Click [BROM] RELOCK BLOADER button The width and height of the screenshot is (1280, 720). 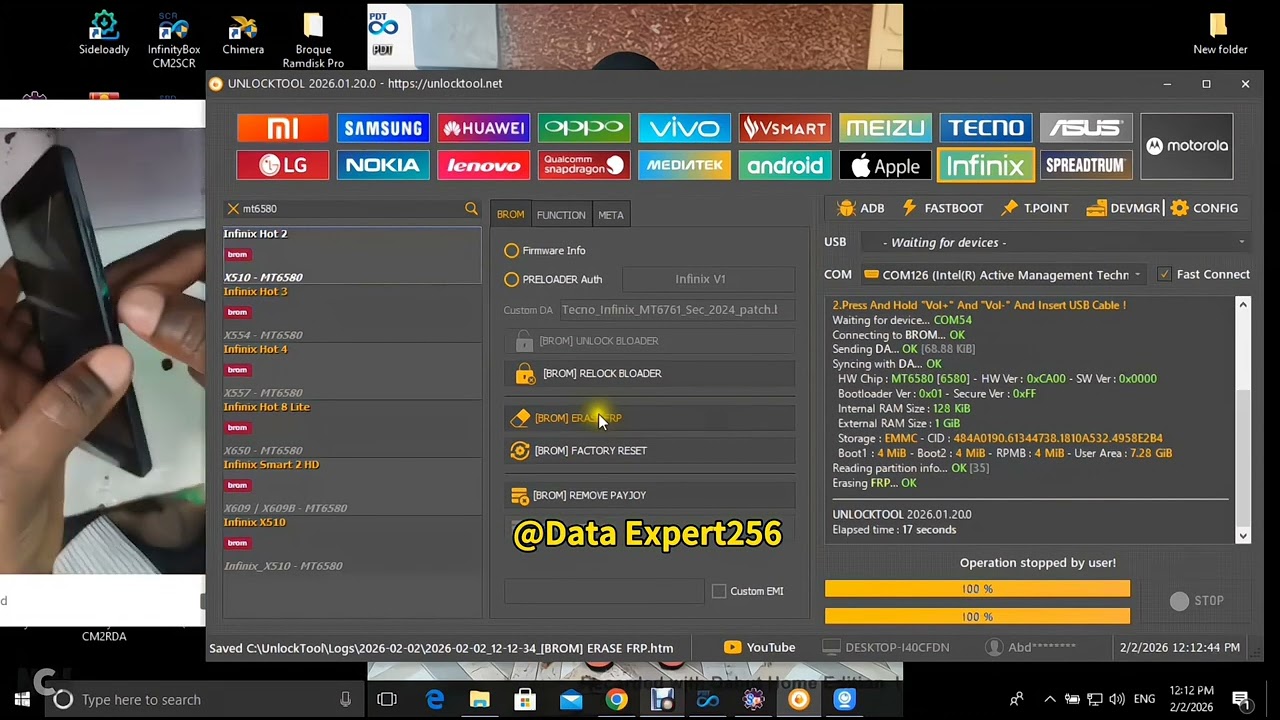coord(650,374)
